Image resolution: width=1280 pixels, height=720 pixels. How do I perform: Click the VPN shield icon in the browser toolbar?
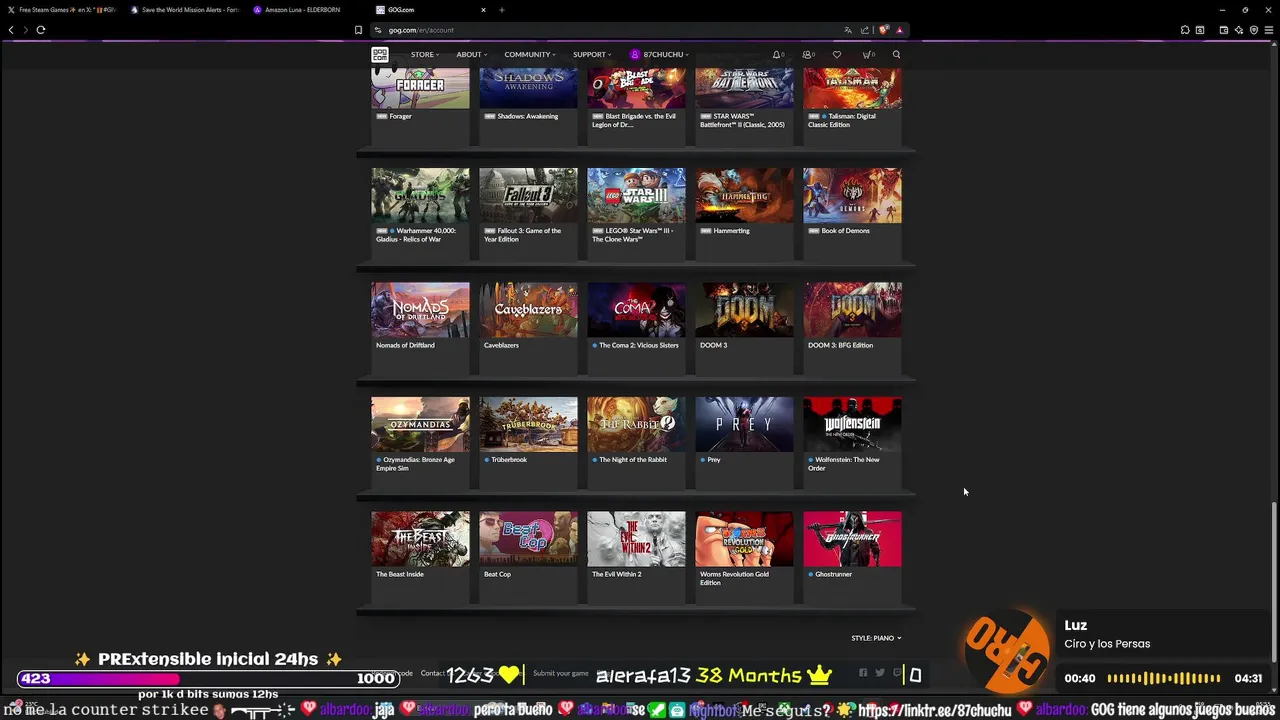click(x=1254, y=30)
